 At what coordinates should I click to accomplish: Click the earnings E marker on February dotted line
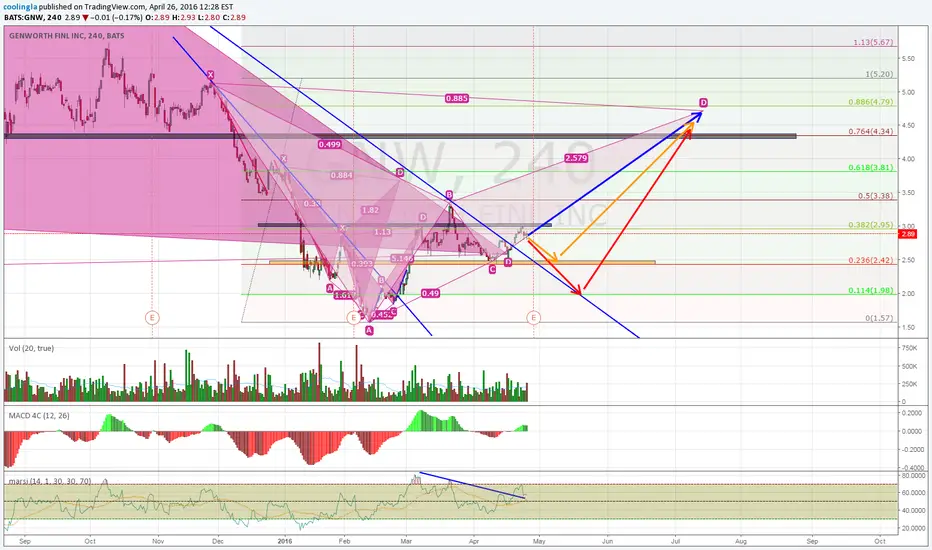coord(354,318)
